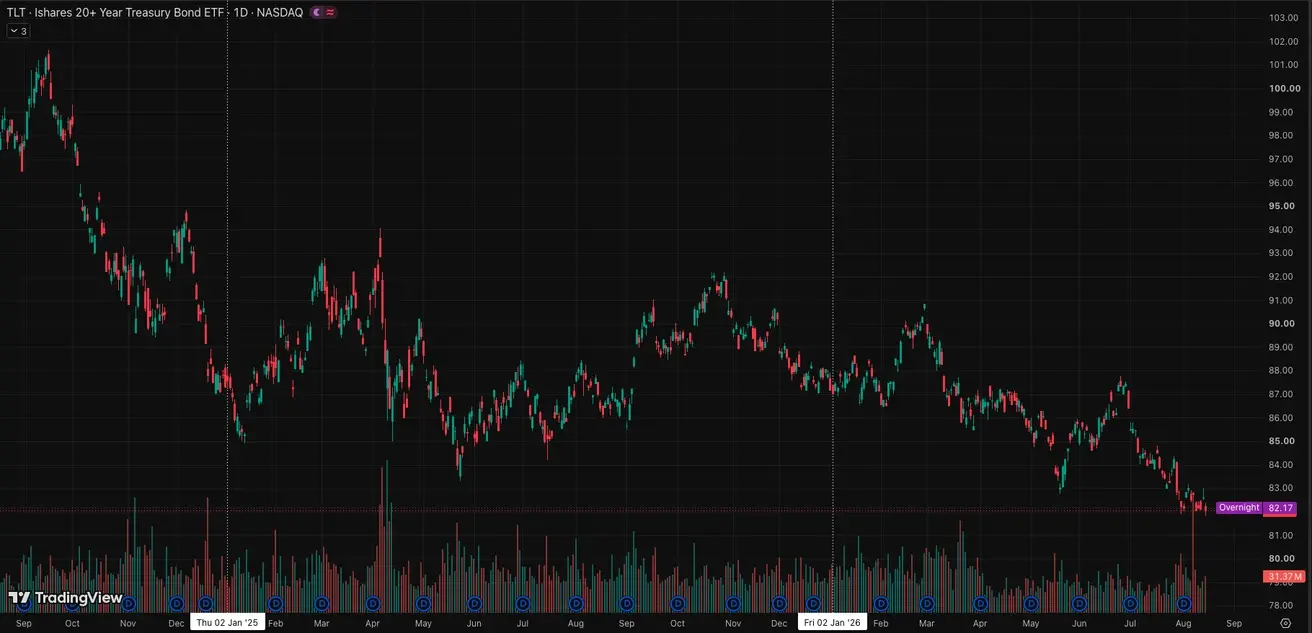Screen dimensions: 1312x633
Task: Click the red 31.37M volume label
Action: pos(1284,577)
